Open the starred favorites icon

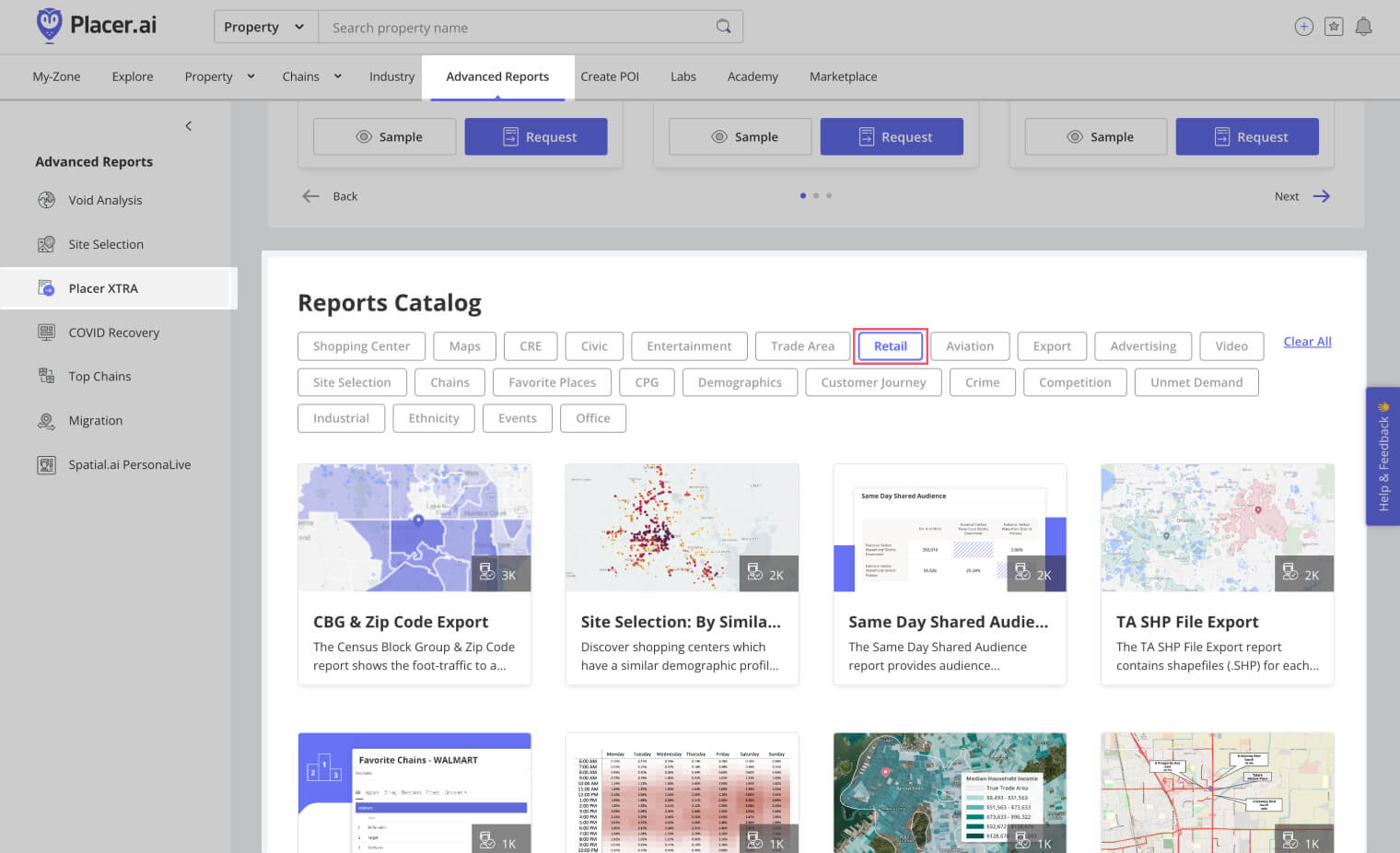pos(1334,27)
